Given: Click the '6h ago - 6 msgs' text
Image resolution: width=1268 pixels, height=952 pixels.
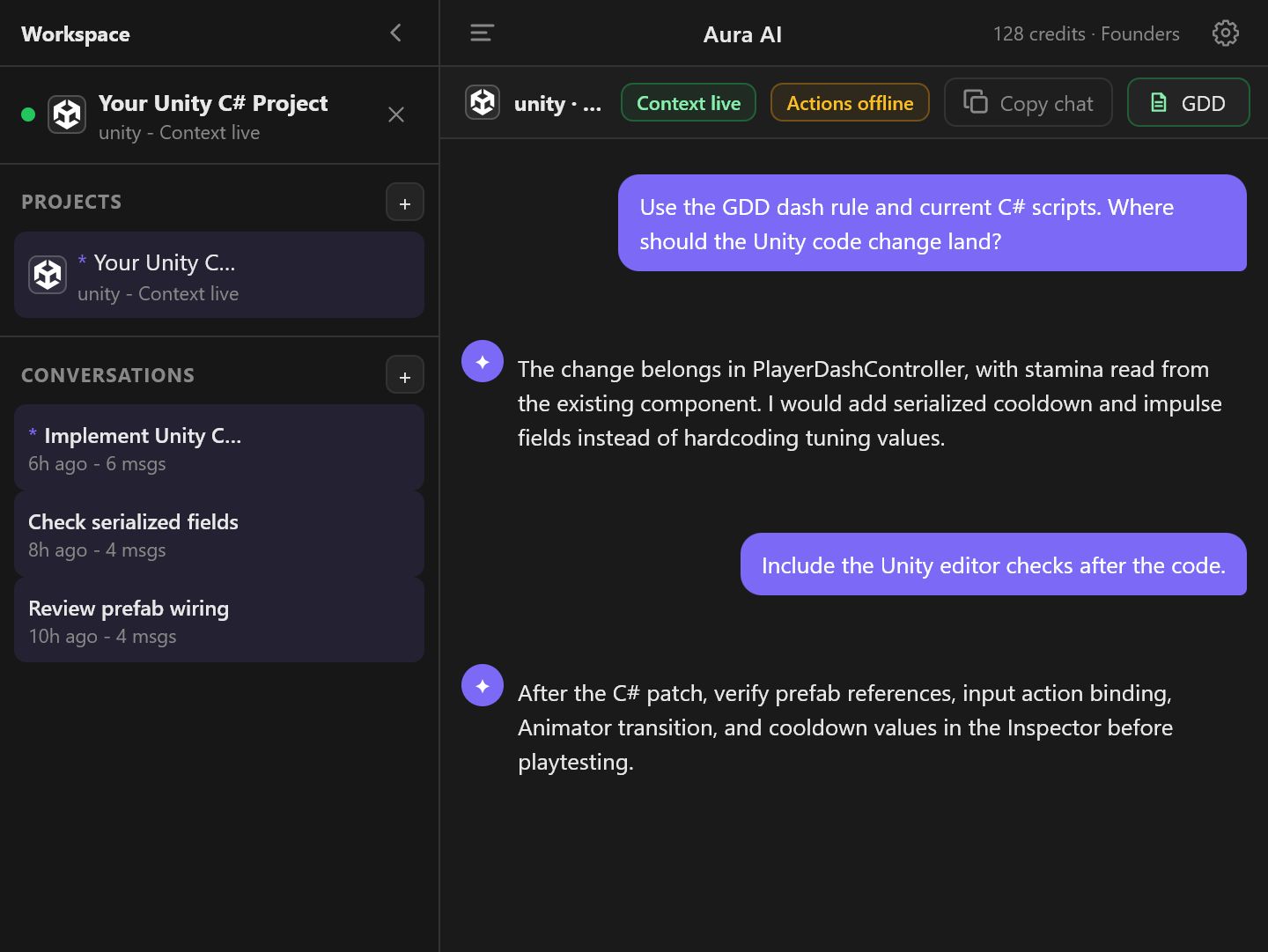Looking at the screenshot, I should click(x=97, y=463).
